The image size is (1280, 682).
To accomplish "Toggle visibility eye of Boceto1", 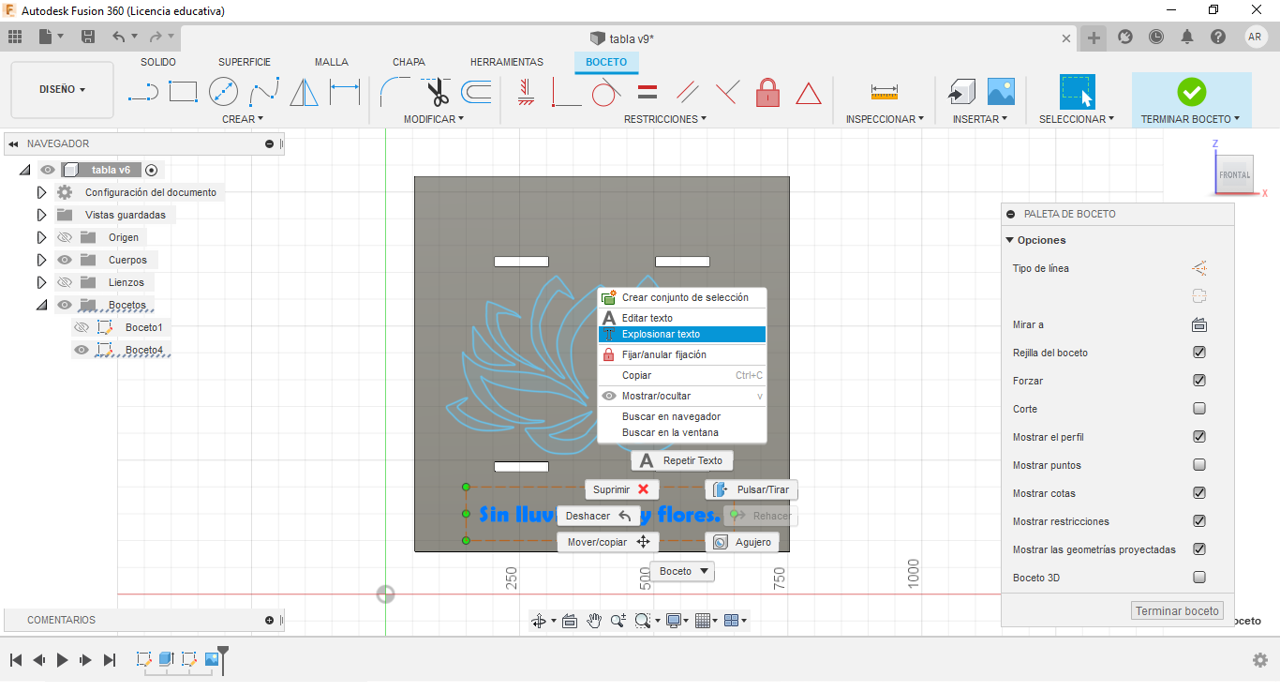I will [x=82, y=328].
